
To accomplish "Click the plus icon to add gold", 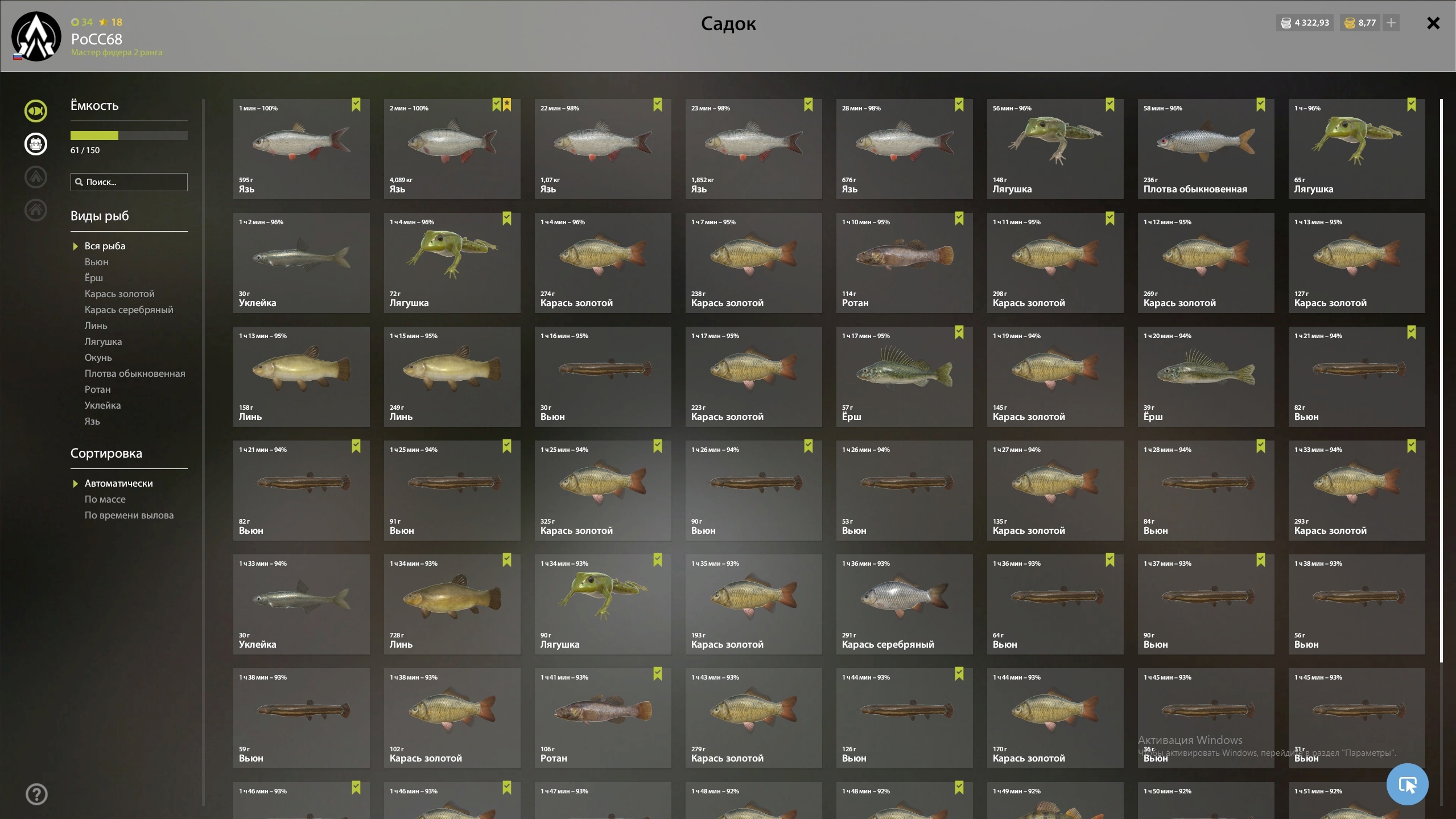I will pyautogui.click(x=1391, y=23).
